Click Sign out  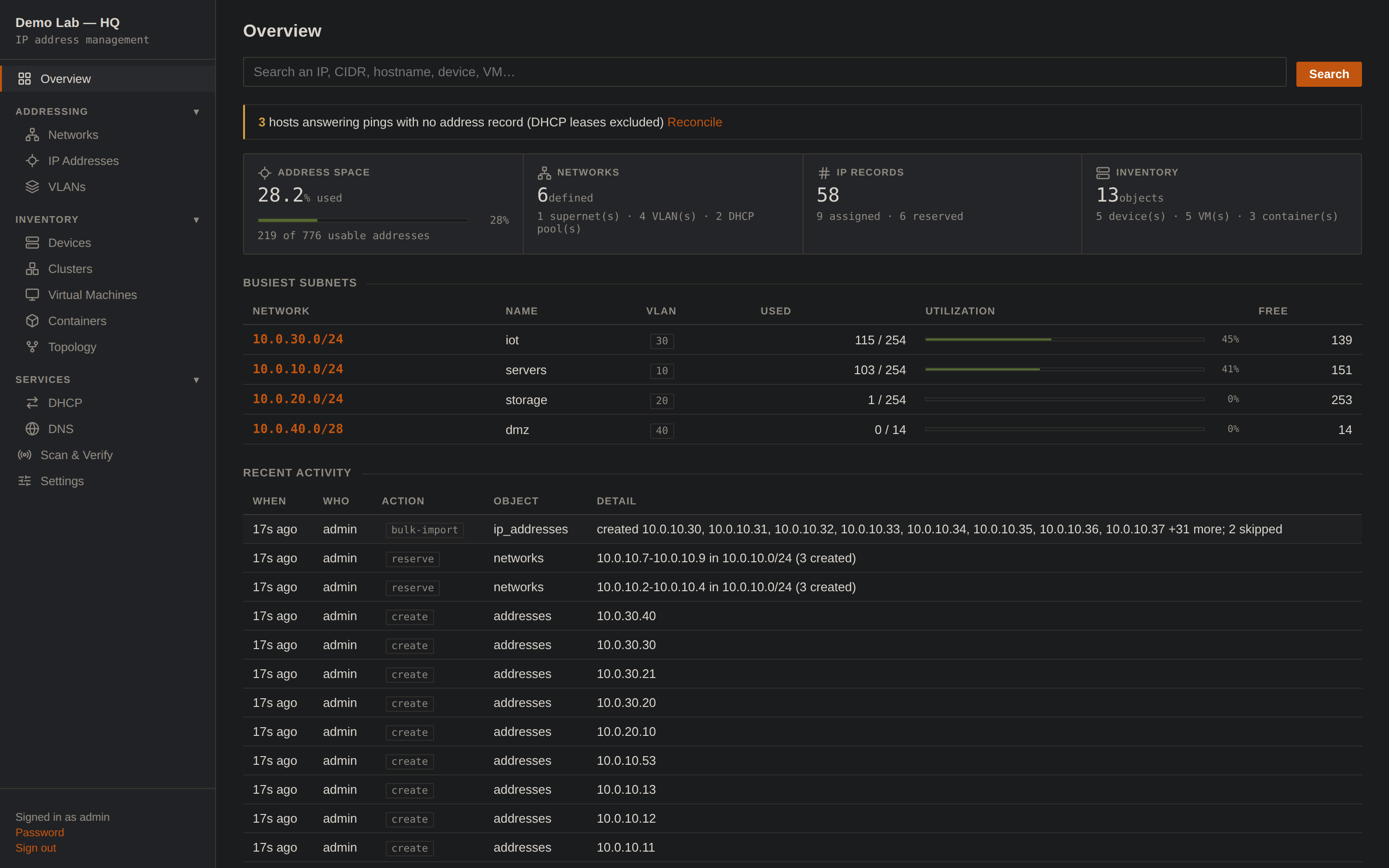tap(36, 848)
